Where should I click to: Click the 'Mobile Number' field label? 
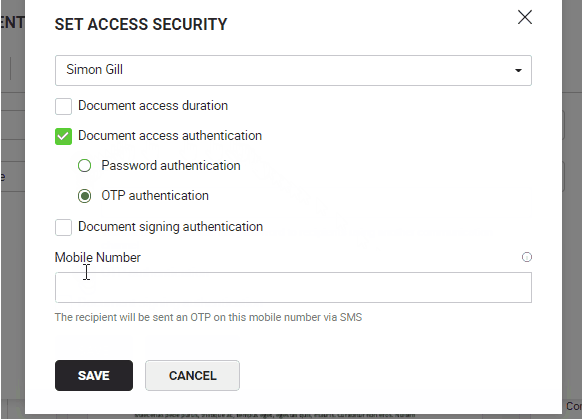[98, 257]
